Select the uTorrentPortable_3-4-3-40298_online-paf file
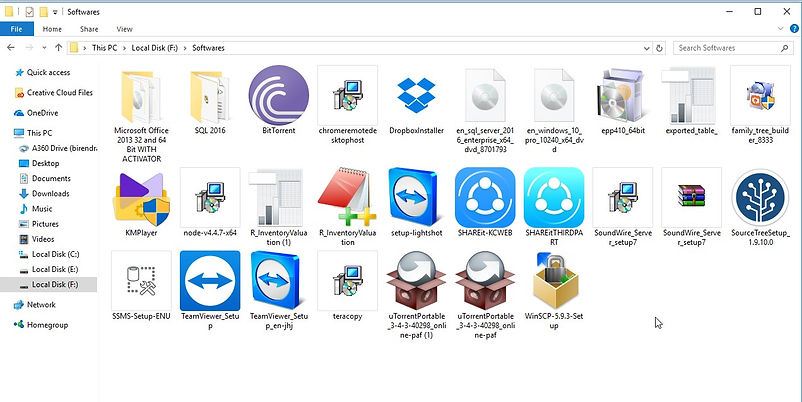Screen dimensions: 802x402 [x=485, y=281]
